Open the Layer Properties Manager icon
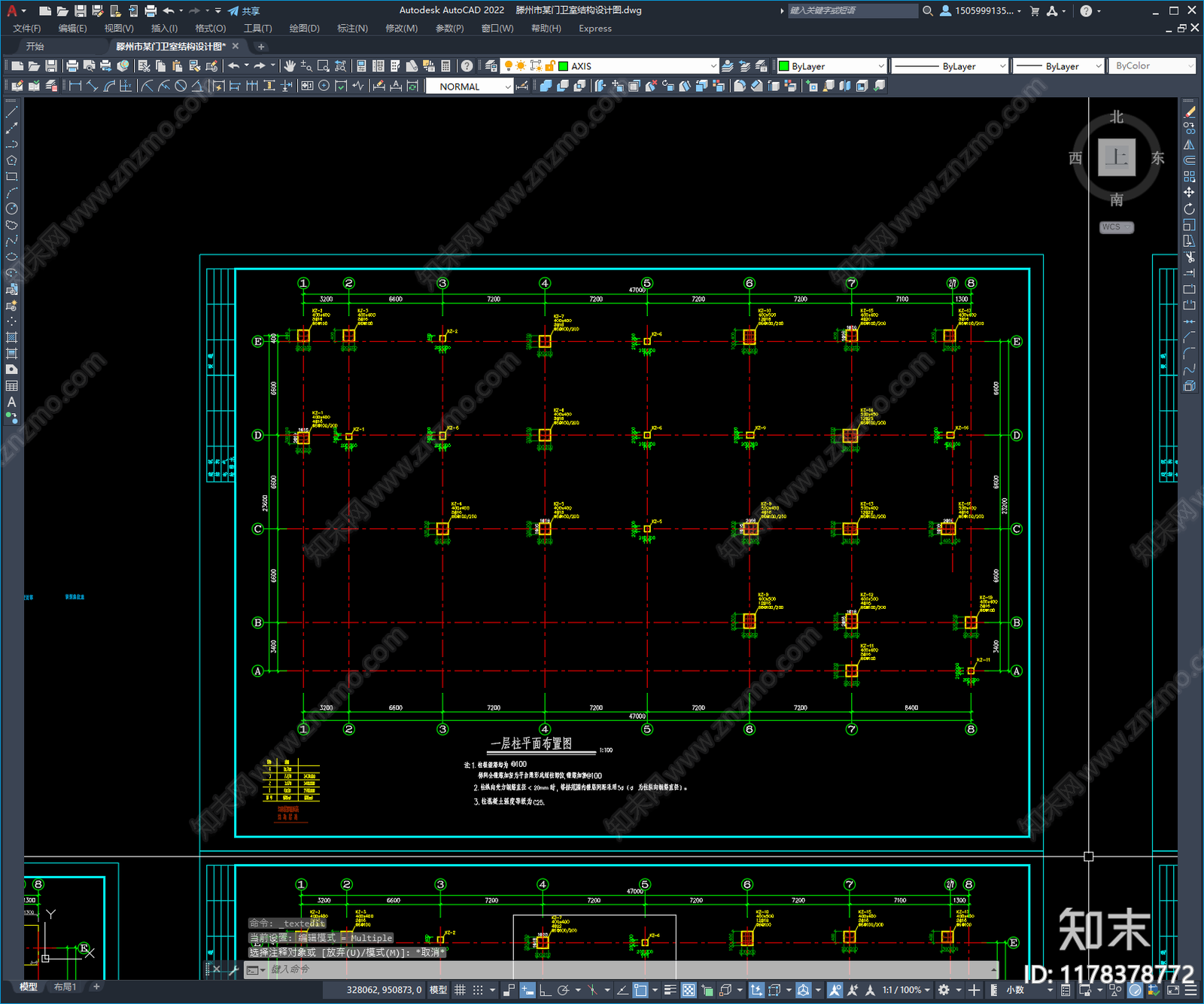The width and height of the screenshot is (1204, 1004). point(491,66)
